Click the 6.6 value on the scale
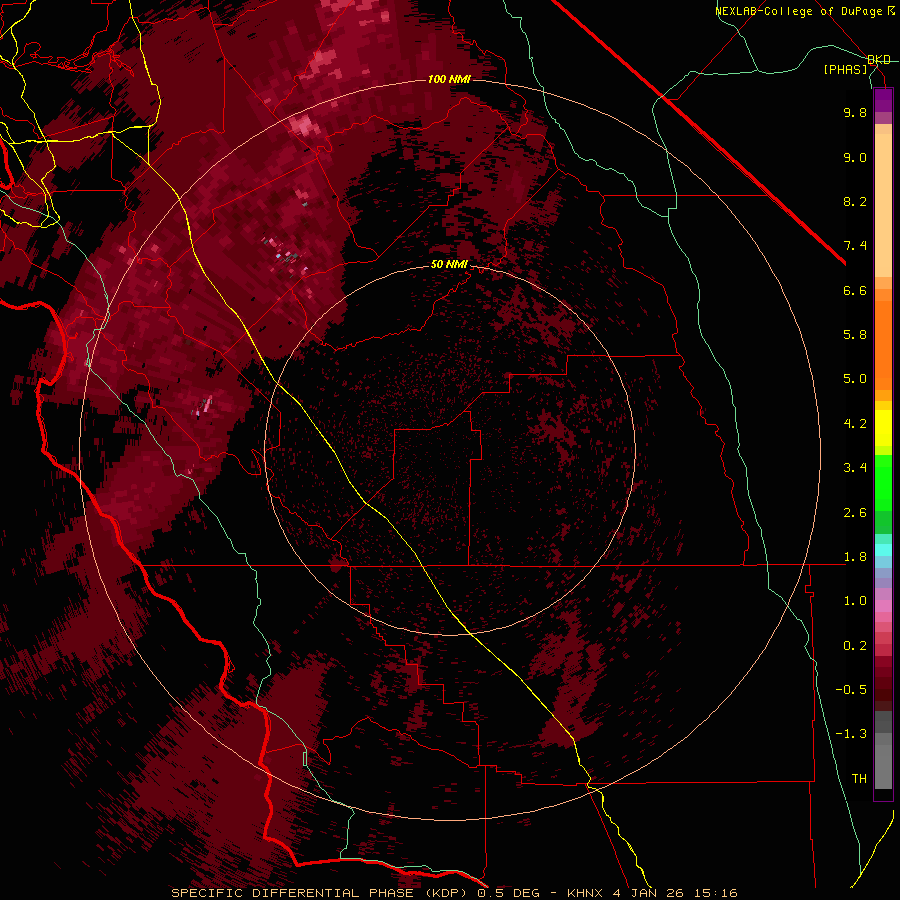 coord(855,290)
